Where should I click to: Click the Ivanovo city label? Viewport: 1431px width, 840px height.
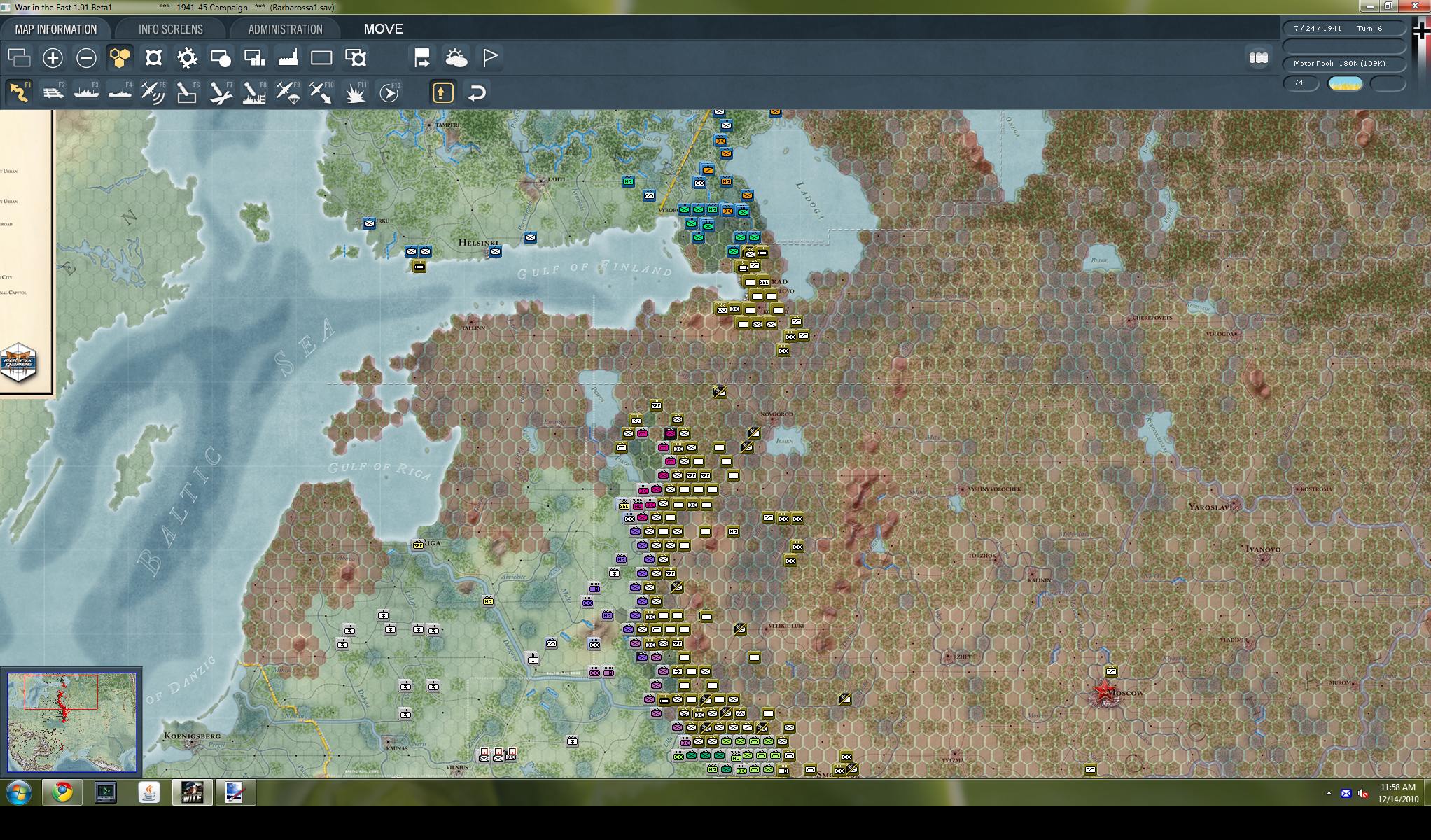tap(1263, 549)
